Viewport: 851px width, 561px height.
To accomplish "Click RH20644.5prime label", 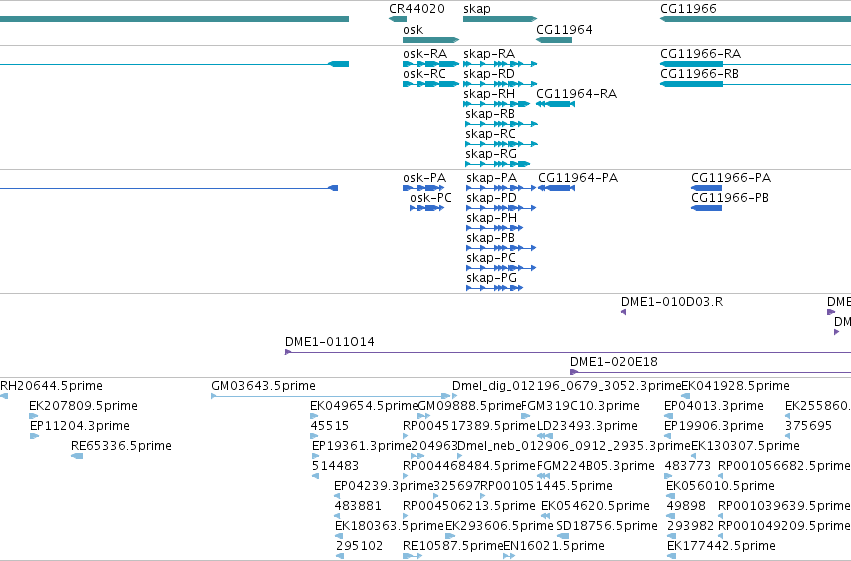I will pyautogui.click(x=52, y=386).
